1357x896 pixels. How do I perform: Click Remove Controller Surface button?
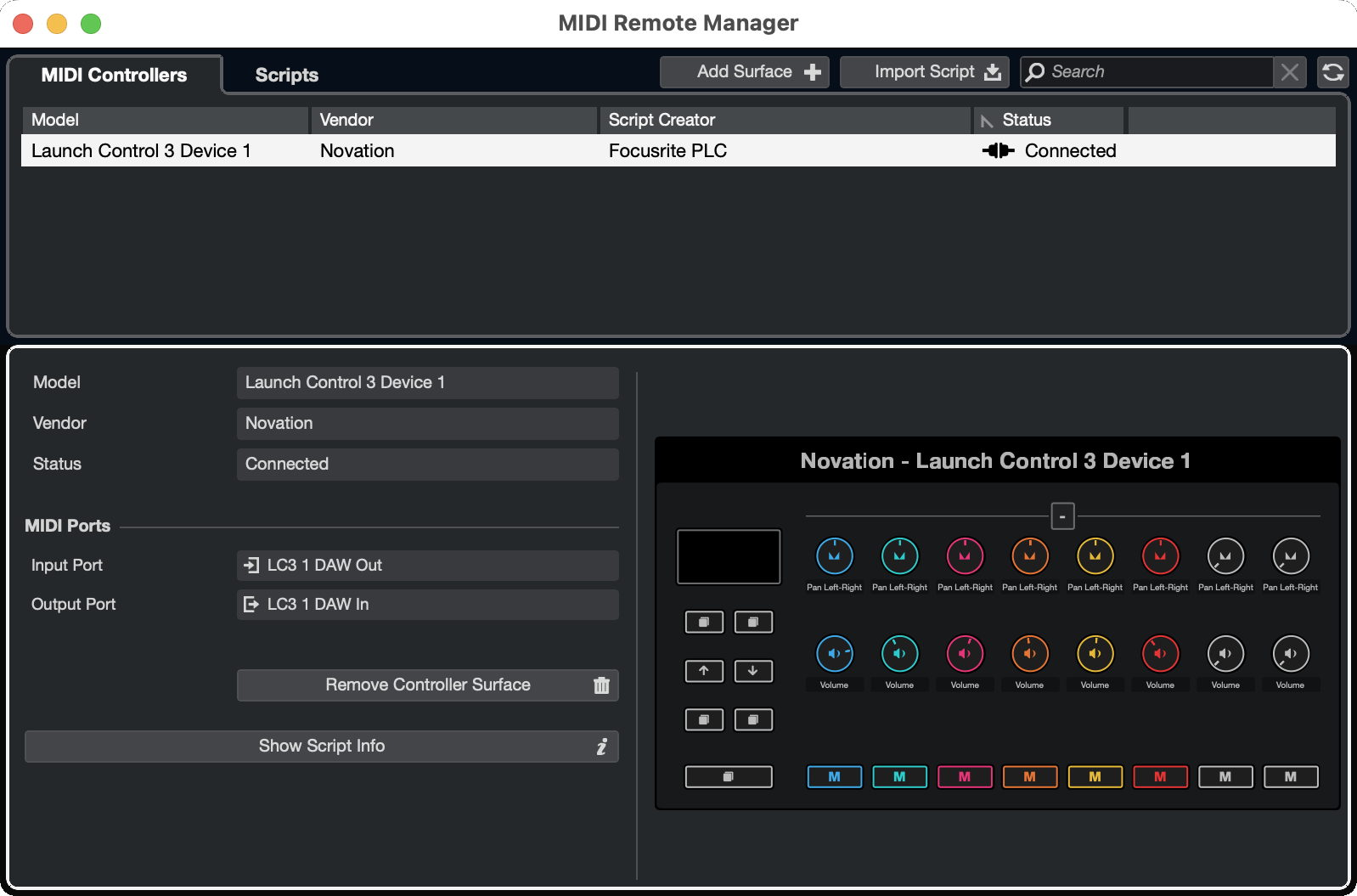pyautogui.click(x=427, y=685)
